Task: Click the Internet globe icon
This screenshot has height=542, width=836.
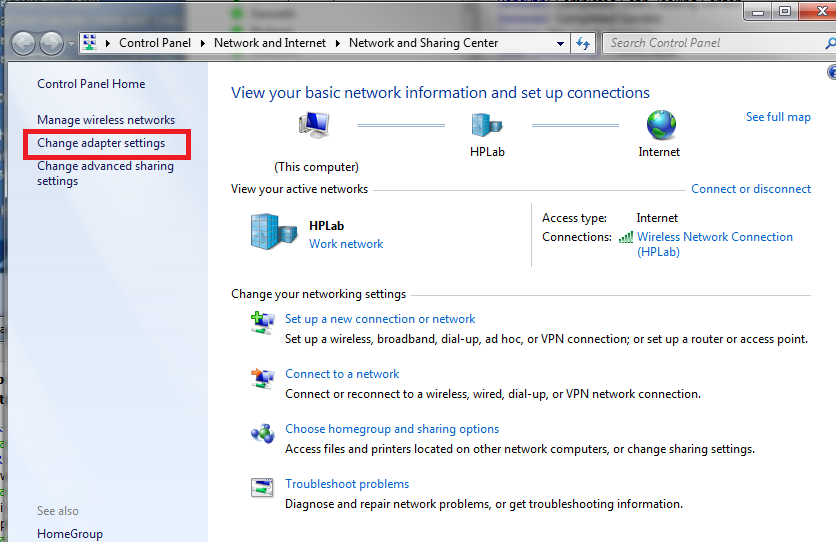Action: (660, 126)
